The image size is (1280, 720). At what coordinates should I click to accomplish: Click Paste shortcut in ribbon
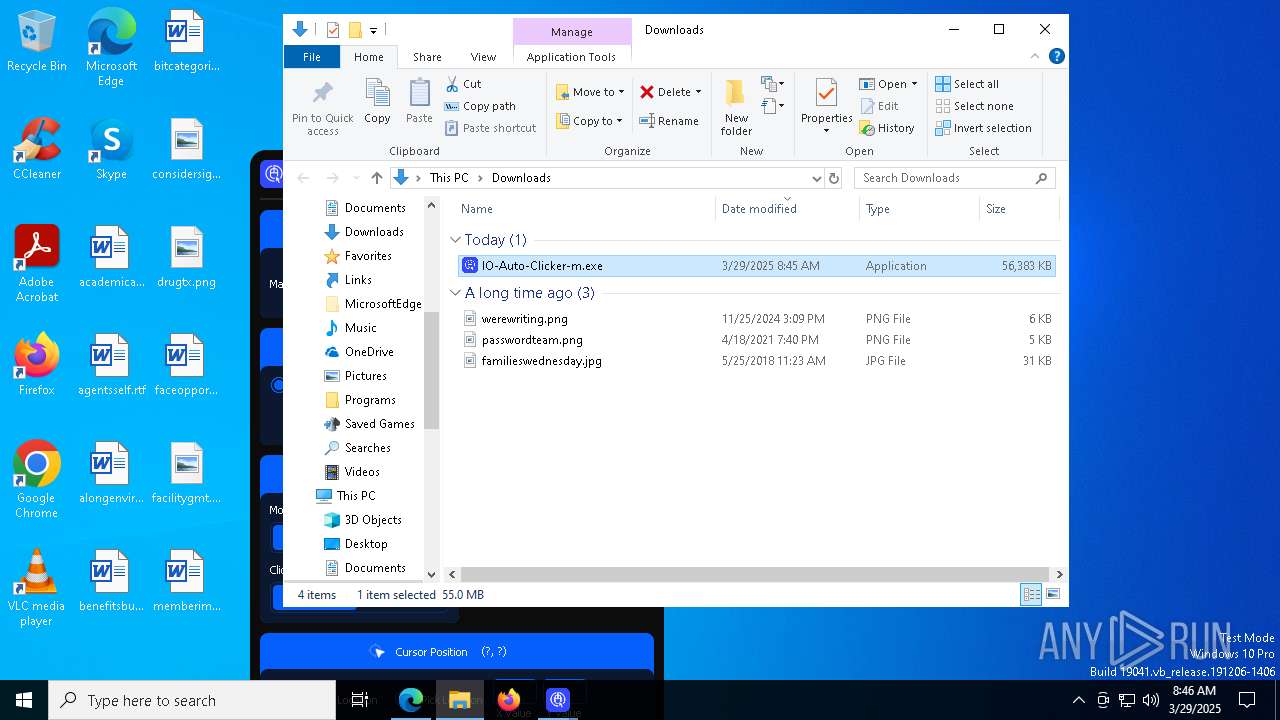(x=490, y=128)
